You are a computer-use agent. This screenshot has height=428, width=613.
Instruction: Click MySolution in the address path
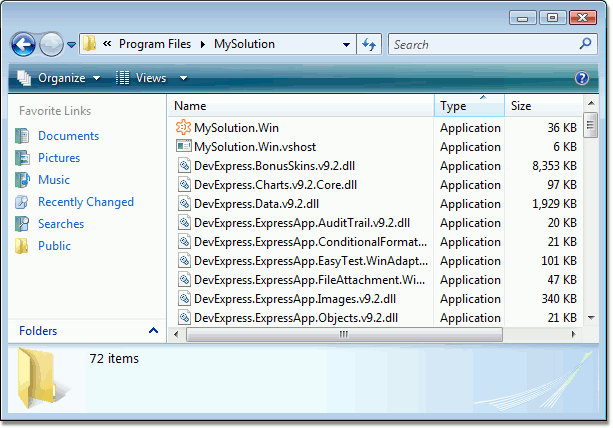[x=244, y=44]
